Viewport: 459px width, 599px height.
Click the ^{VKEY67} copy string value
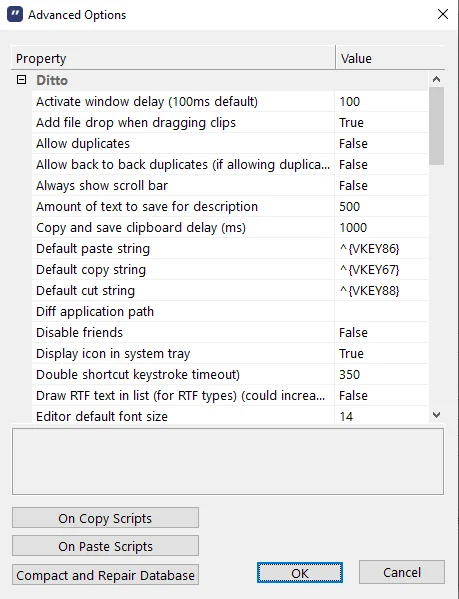tap(381, 270)
